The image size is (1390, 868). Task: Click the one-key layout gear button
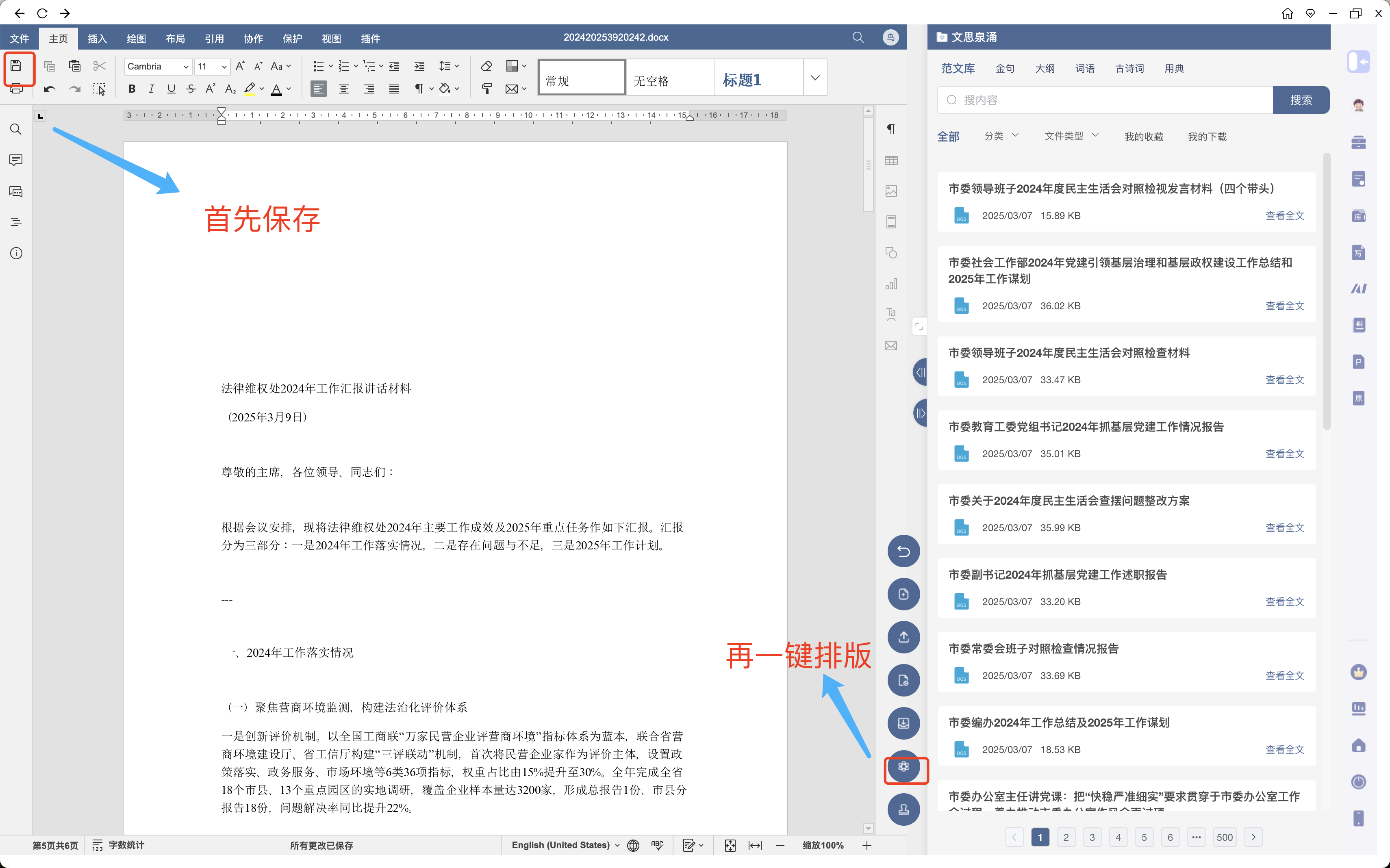click(x=903, y=767)
